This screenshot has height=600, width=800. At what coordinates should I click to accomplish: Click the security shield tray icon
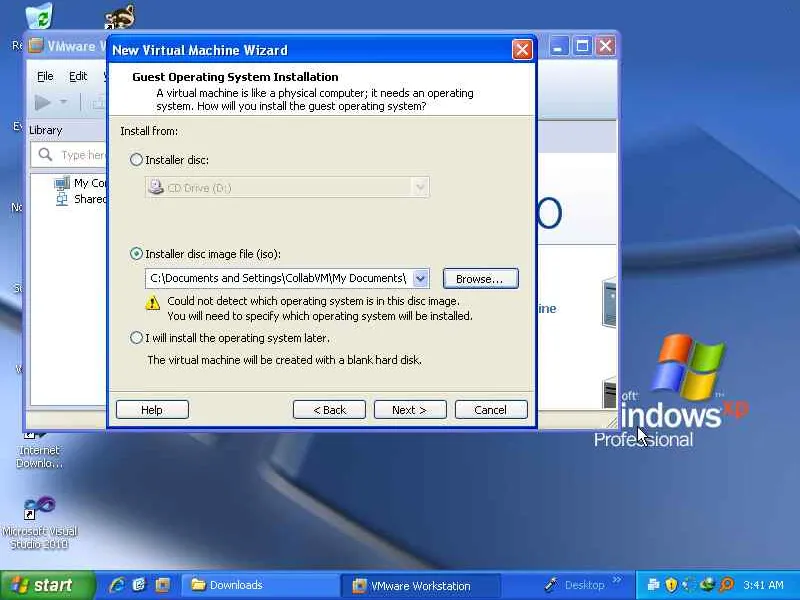(x=671, y=585)
